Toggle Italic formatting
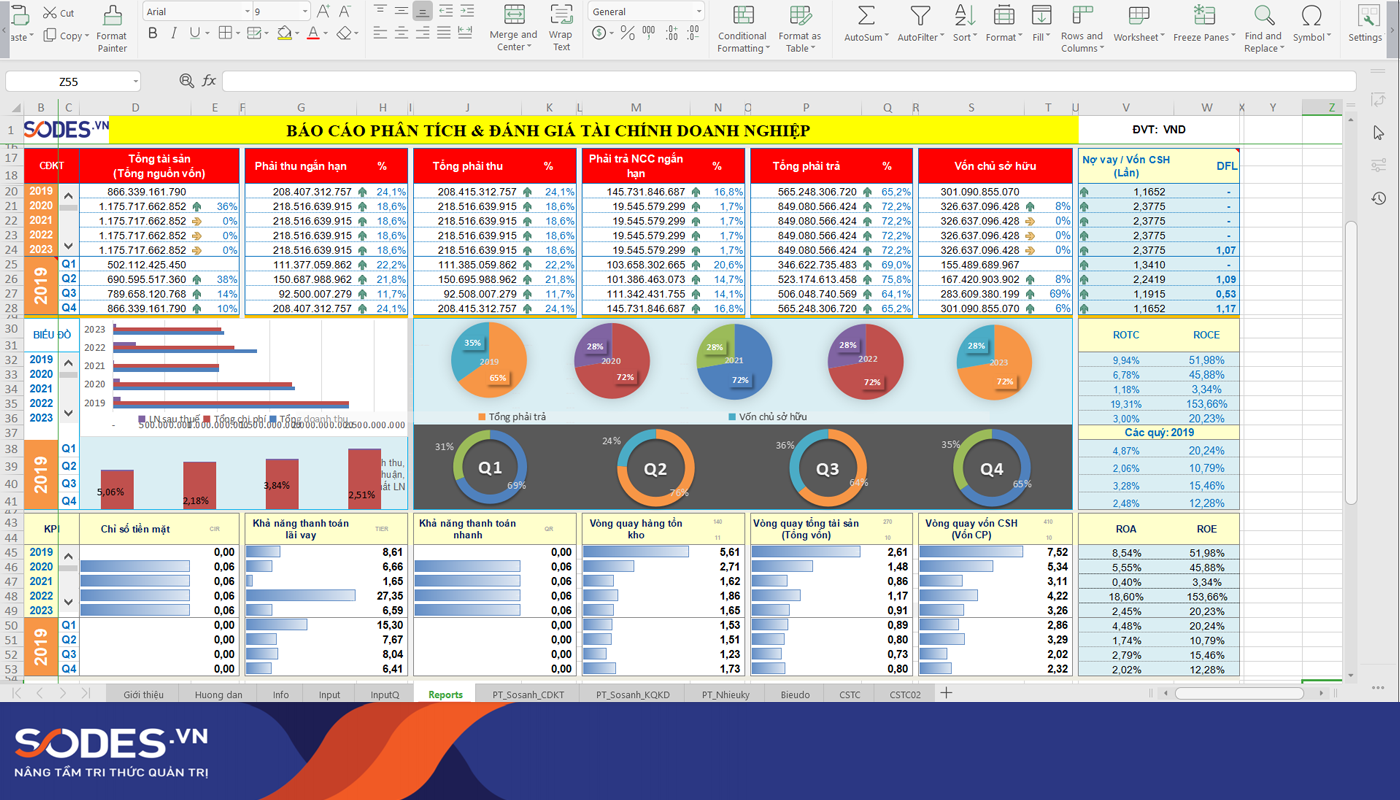The width and height of the screenshot is (1400, 800). coord(174,33)
